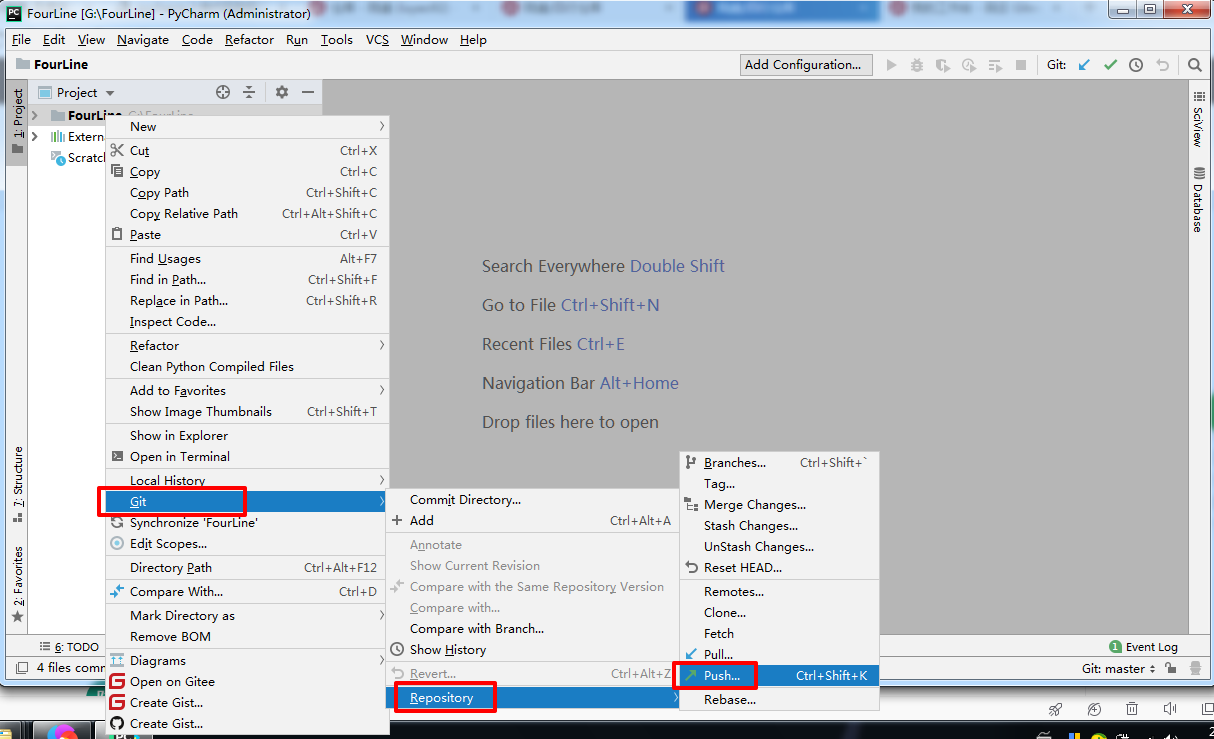Open the 2: Favorites side tab

tap(18, 584)
